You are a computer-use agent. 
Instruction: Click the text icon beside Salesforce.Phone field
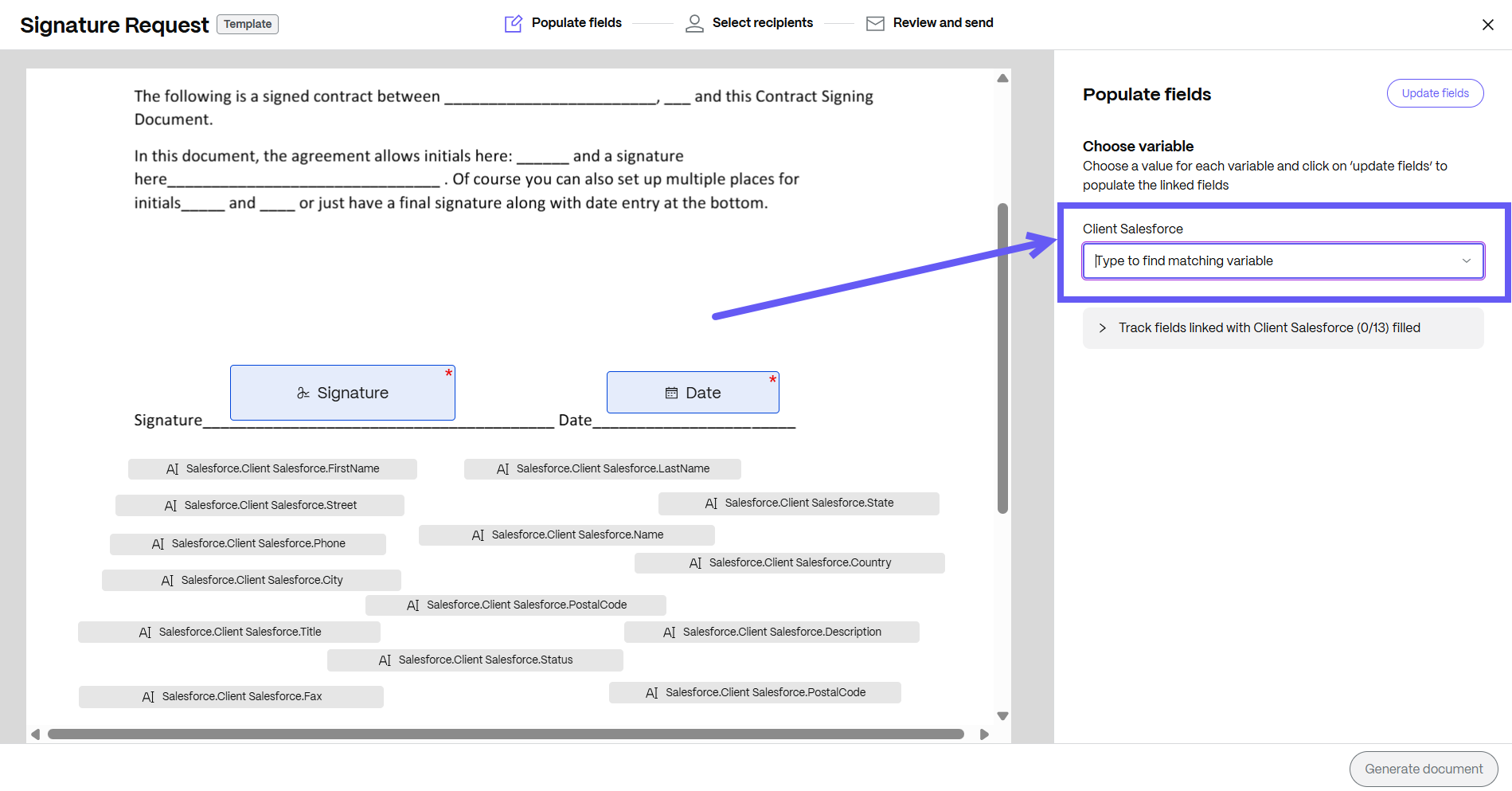(x=158, y=544)
